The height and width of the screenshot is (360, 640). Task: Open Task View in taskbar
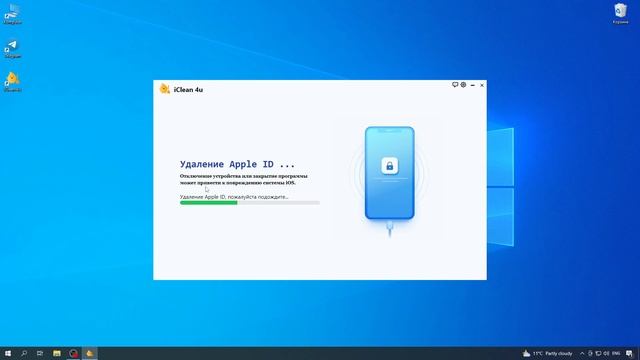(40, 353)
